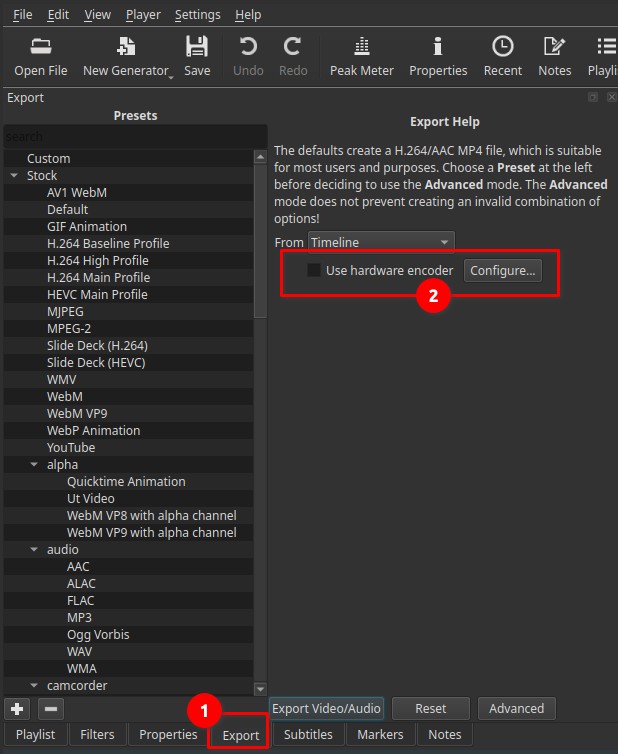
Task: Click the Save disk icon
Action: point(197,46)
